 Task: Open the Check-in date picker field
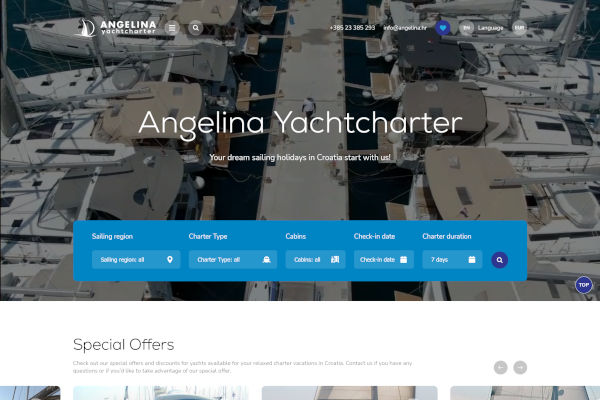click(384, 260)
